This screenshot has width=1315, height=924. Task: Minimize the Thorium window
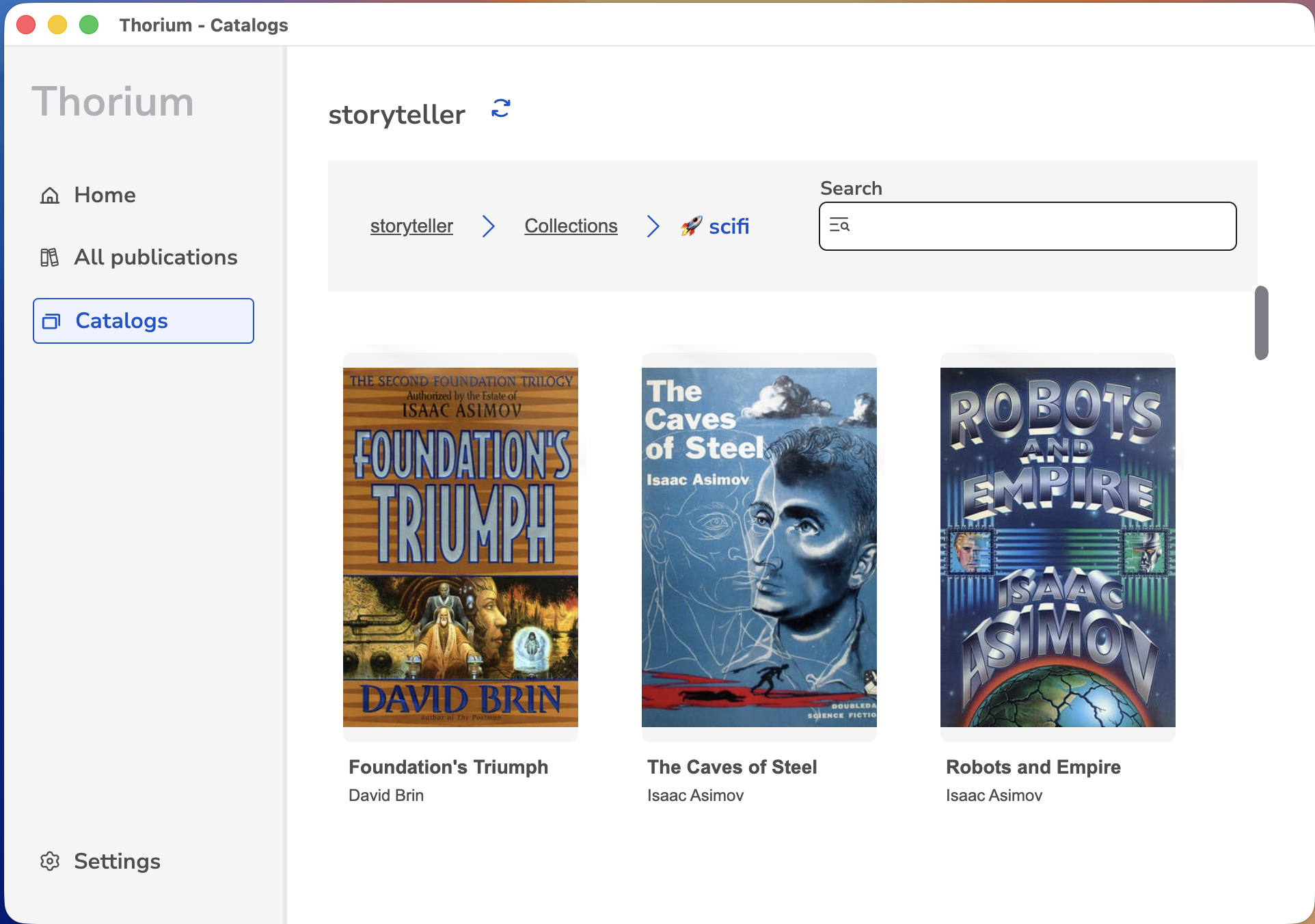tap(57, 25)
